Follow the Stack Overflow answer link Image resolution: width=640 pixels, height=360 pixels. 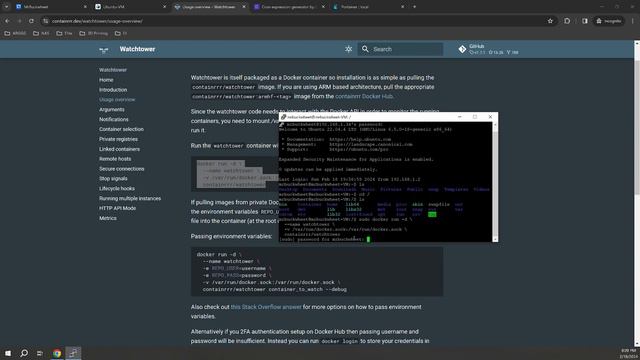(x=266, y=307)
